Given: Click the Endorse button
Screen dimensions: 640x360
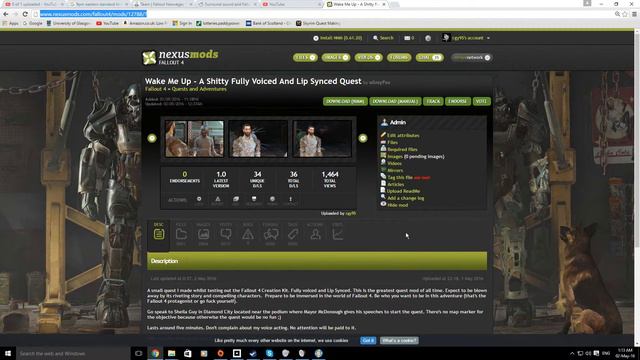Looking at the screenshot, I should tap(457, 101).
